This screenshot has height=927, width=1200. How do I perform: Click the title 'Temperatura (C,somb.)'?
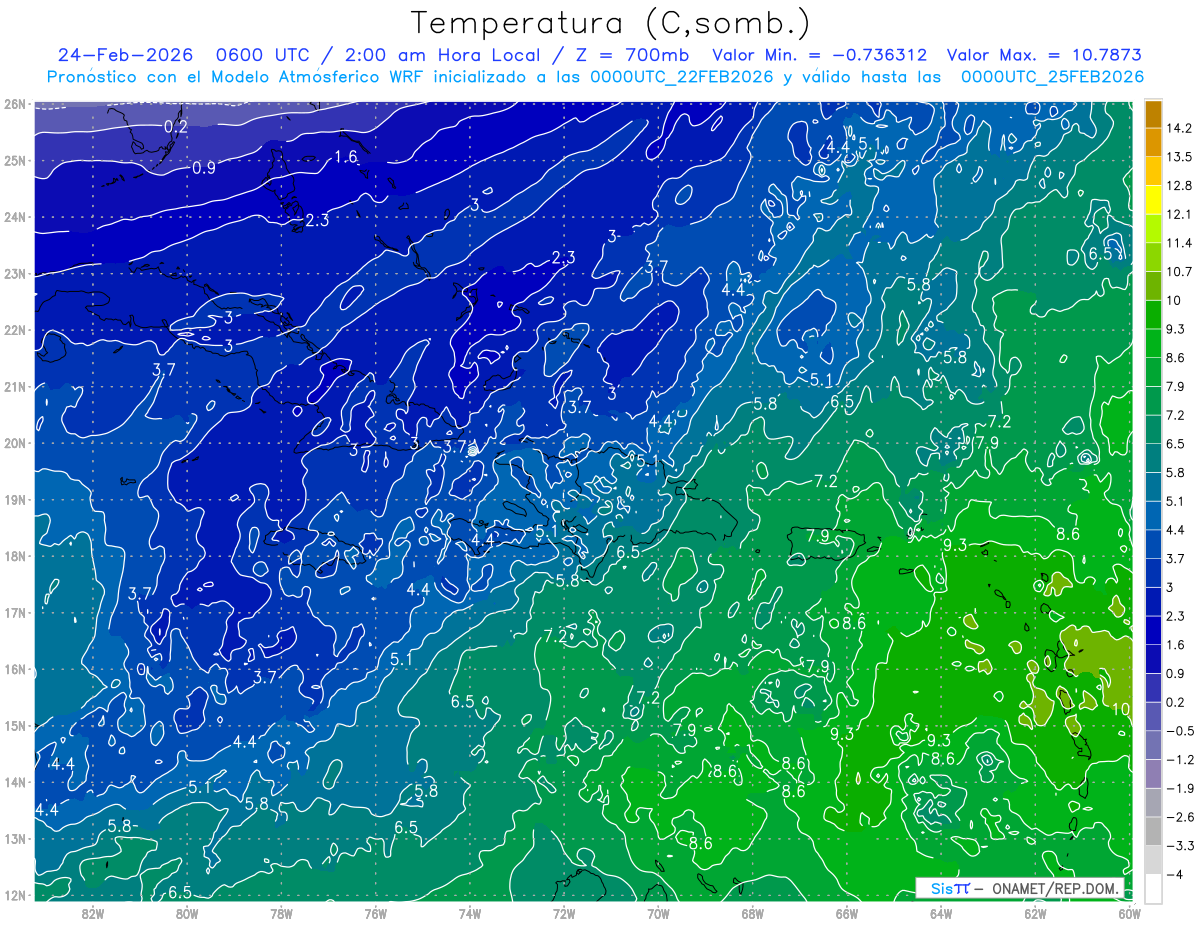pyautogui.click(x=611, y=23)
